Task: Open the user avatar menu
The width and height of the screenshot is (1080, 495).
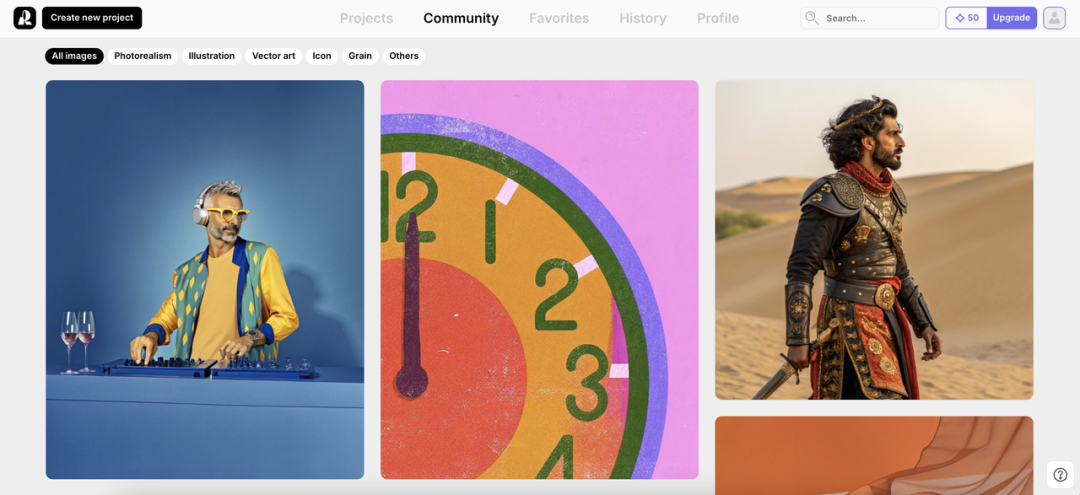Action: 1054,18
